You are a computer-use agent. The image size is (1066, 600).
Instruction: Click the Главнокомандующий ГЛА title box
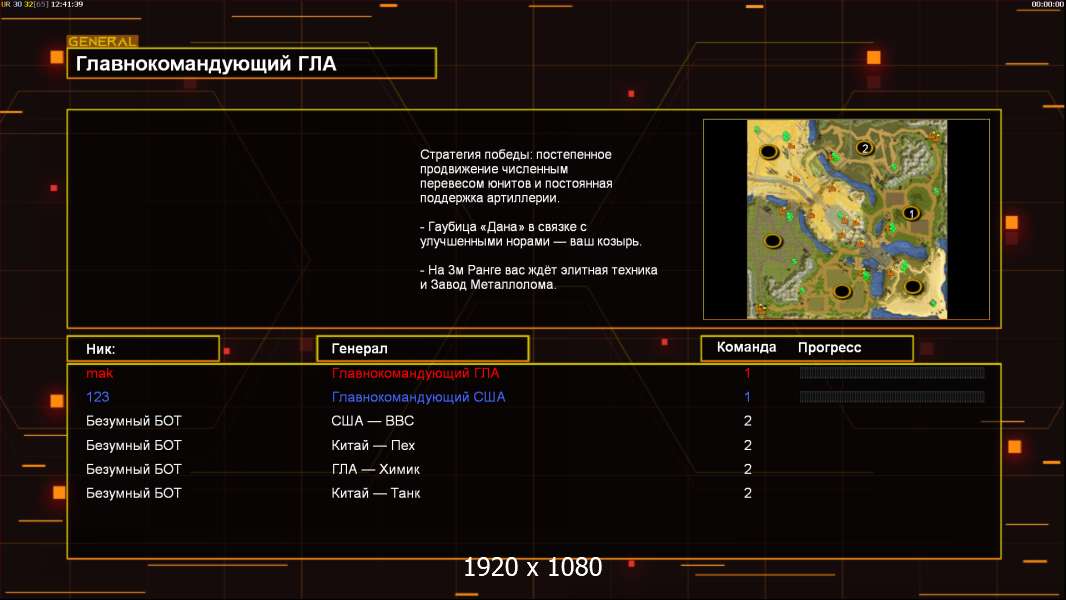pos(252,63)
